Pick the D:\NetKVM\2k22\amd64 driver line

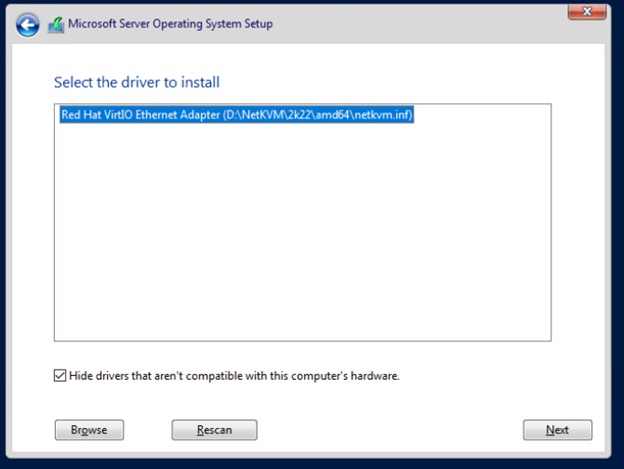click(237, 115)
